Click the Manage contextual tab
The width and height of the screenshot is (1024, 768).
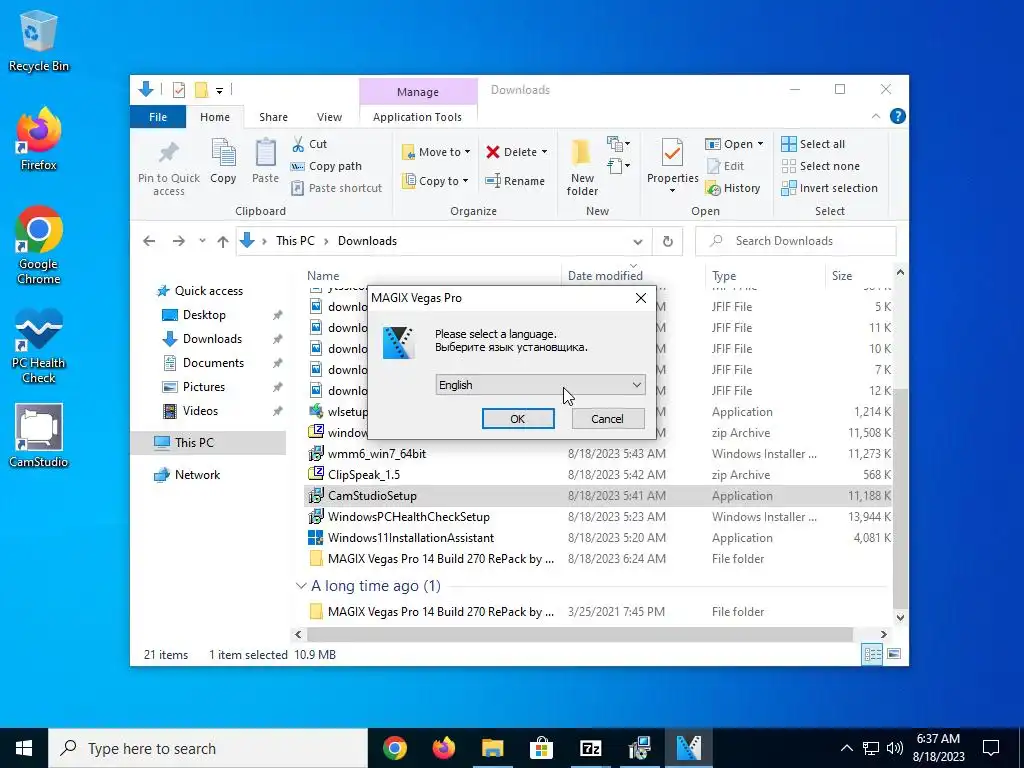pyautogui.click(x=418, y=91)
